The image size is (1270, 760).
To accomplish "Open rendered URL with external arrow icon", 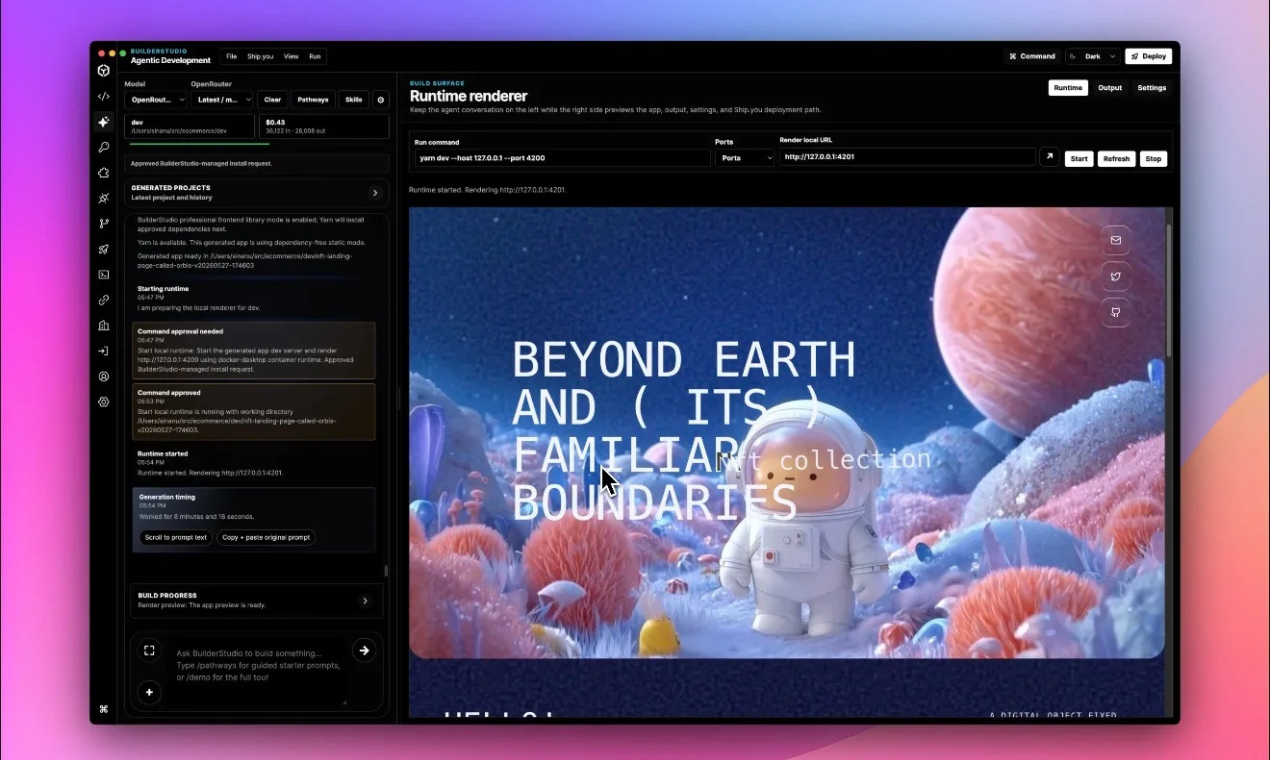I will (x=1049, y=157).
